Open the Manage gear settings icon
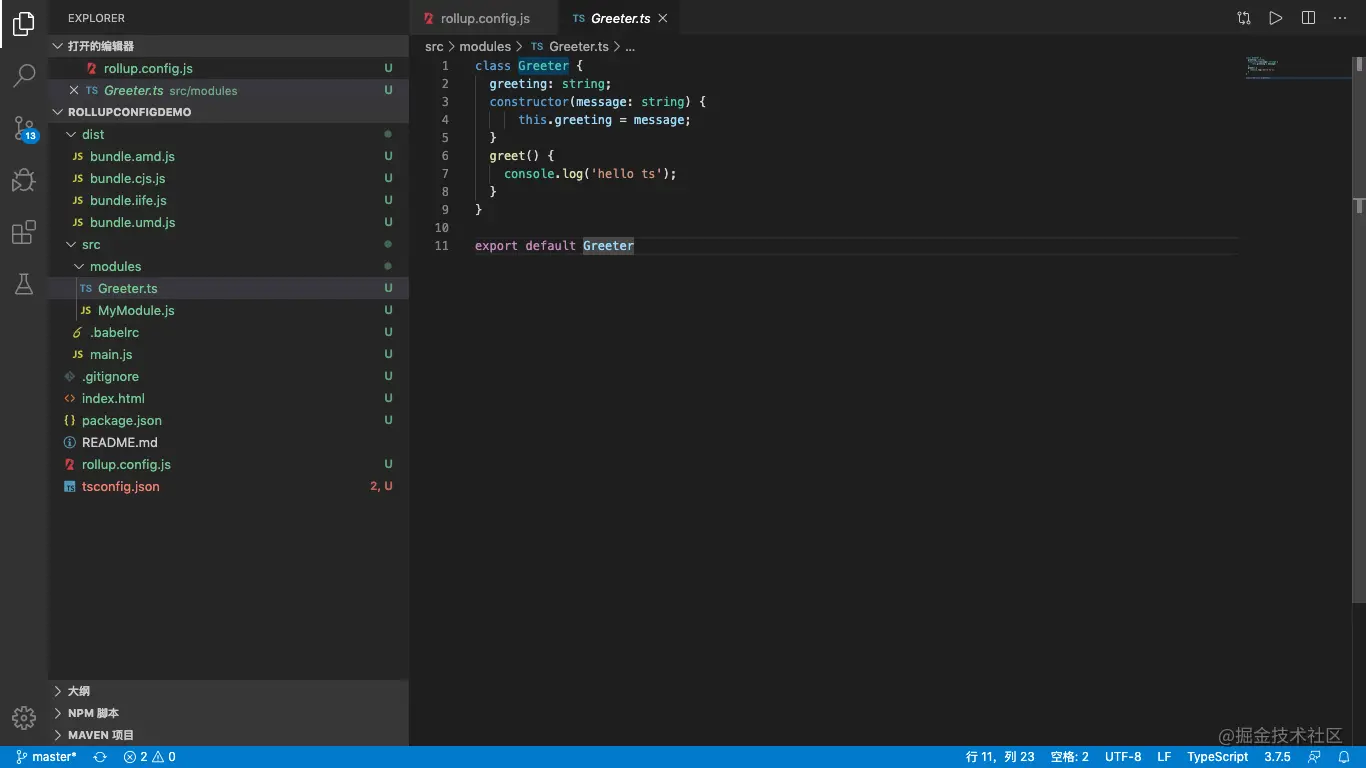The image size is (1366, 768). pos(24,717)
